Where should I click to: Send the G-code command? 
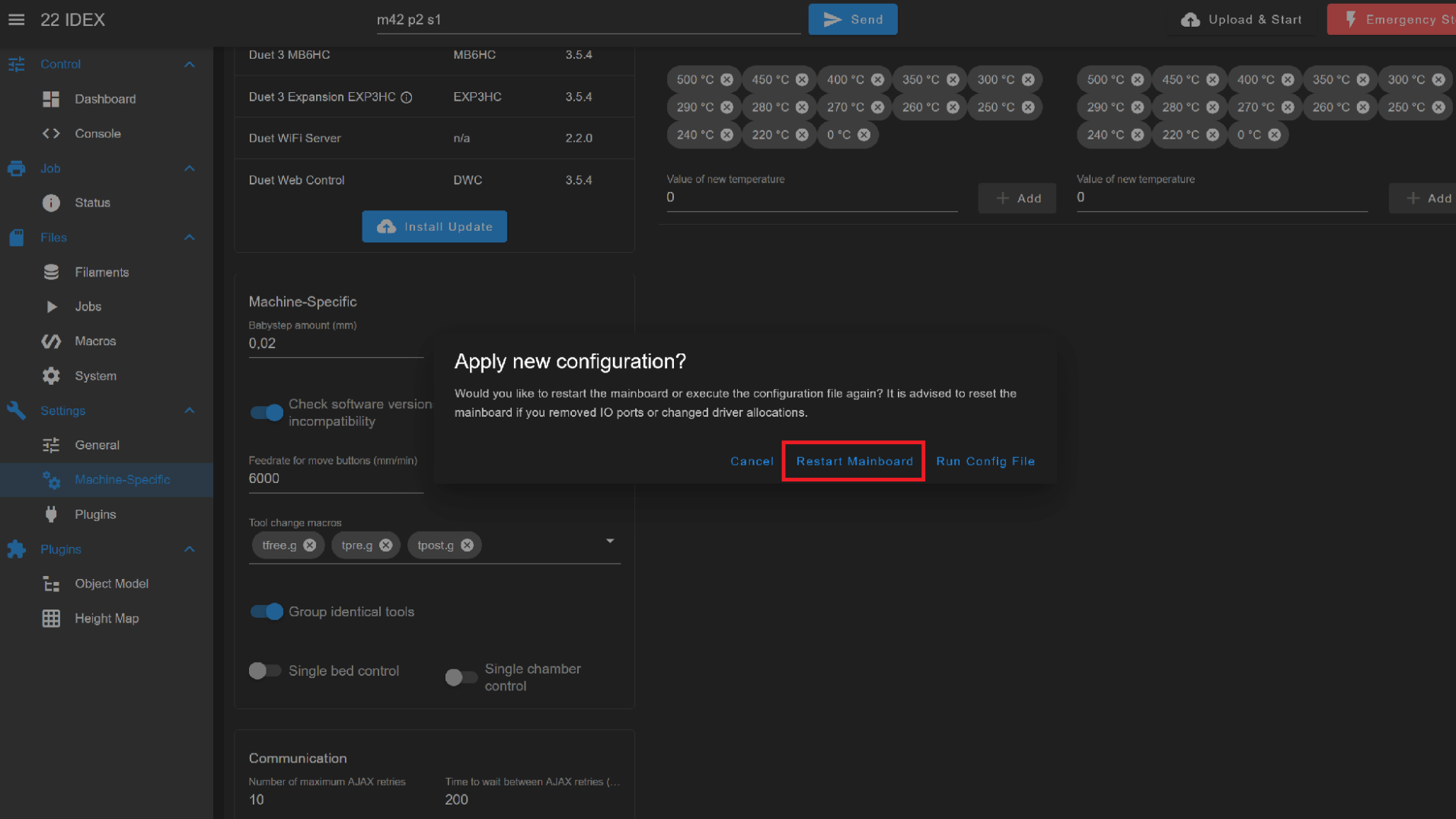pyautogui.click(x=853, y=20)
